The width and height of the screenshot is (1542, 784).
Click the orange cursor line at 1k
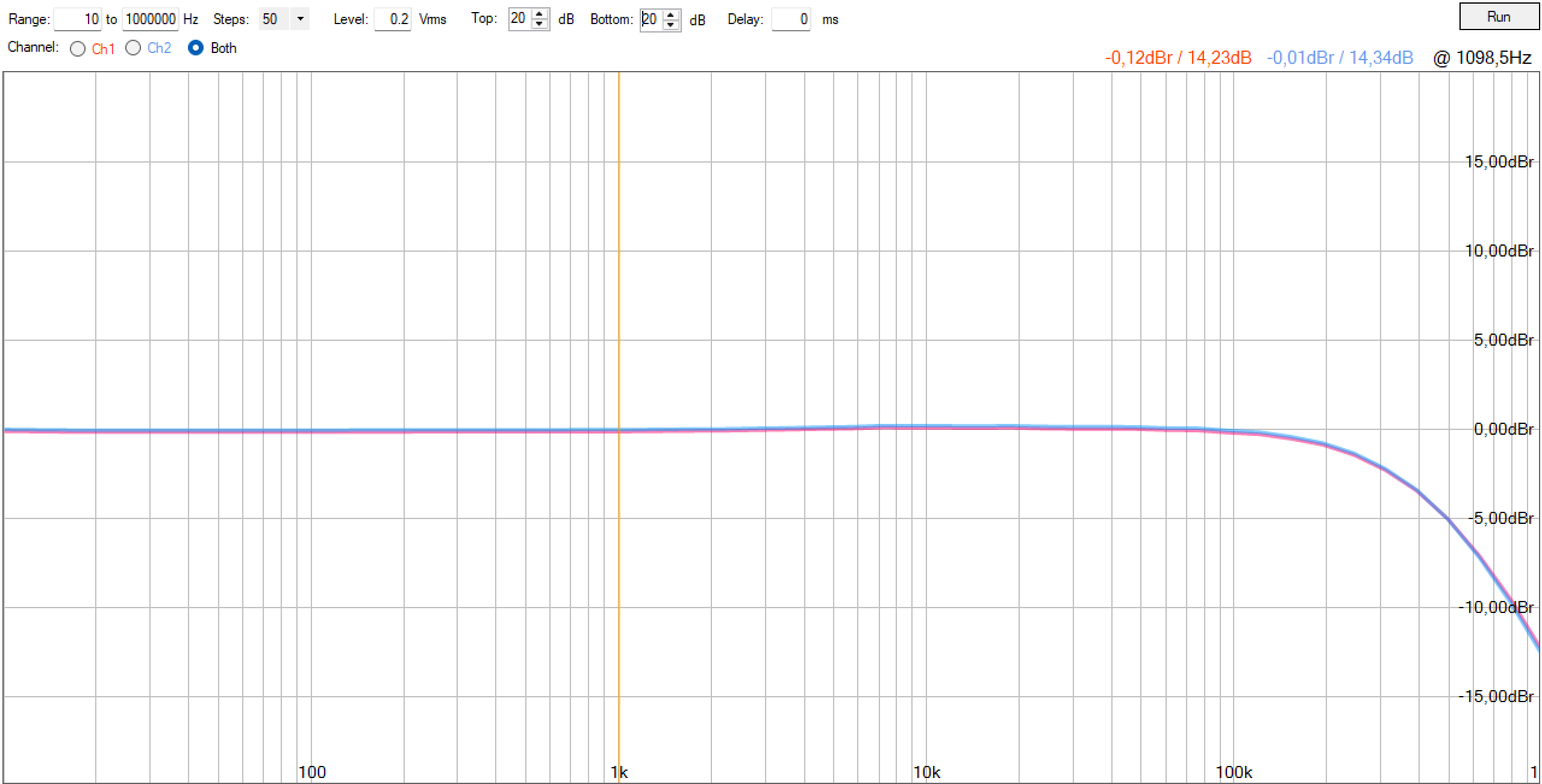tap(619, 301)
